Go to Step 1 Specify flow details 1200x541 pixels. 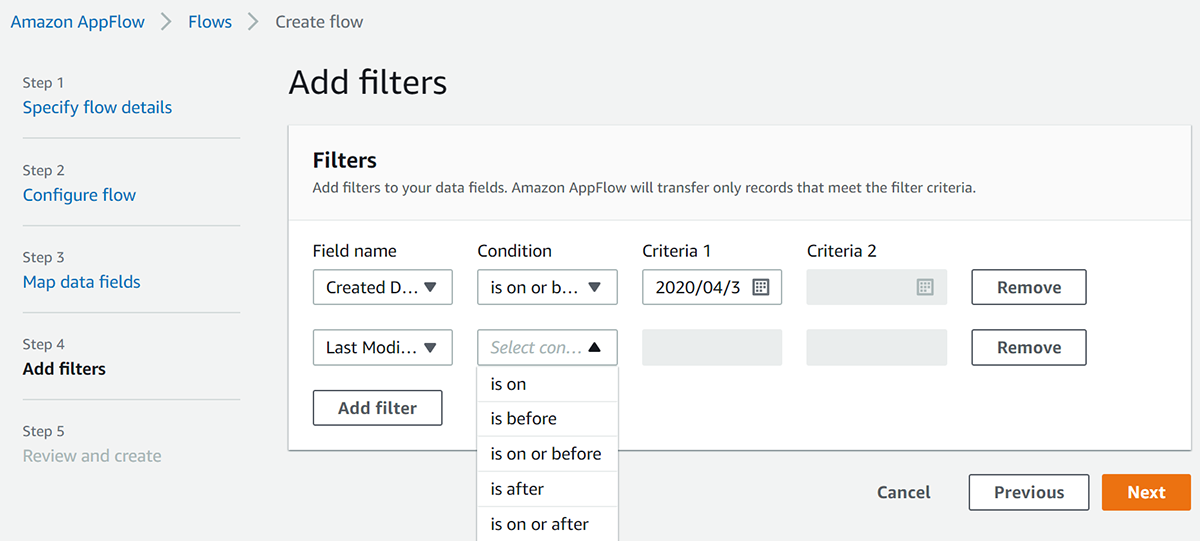tap(97, 107)
